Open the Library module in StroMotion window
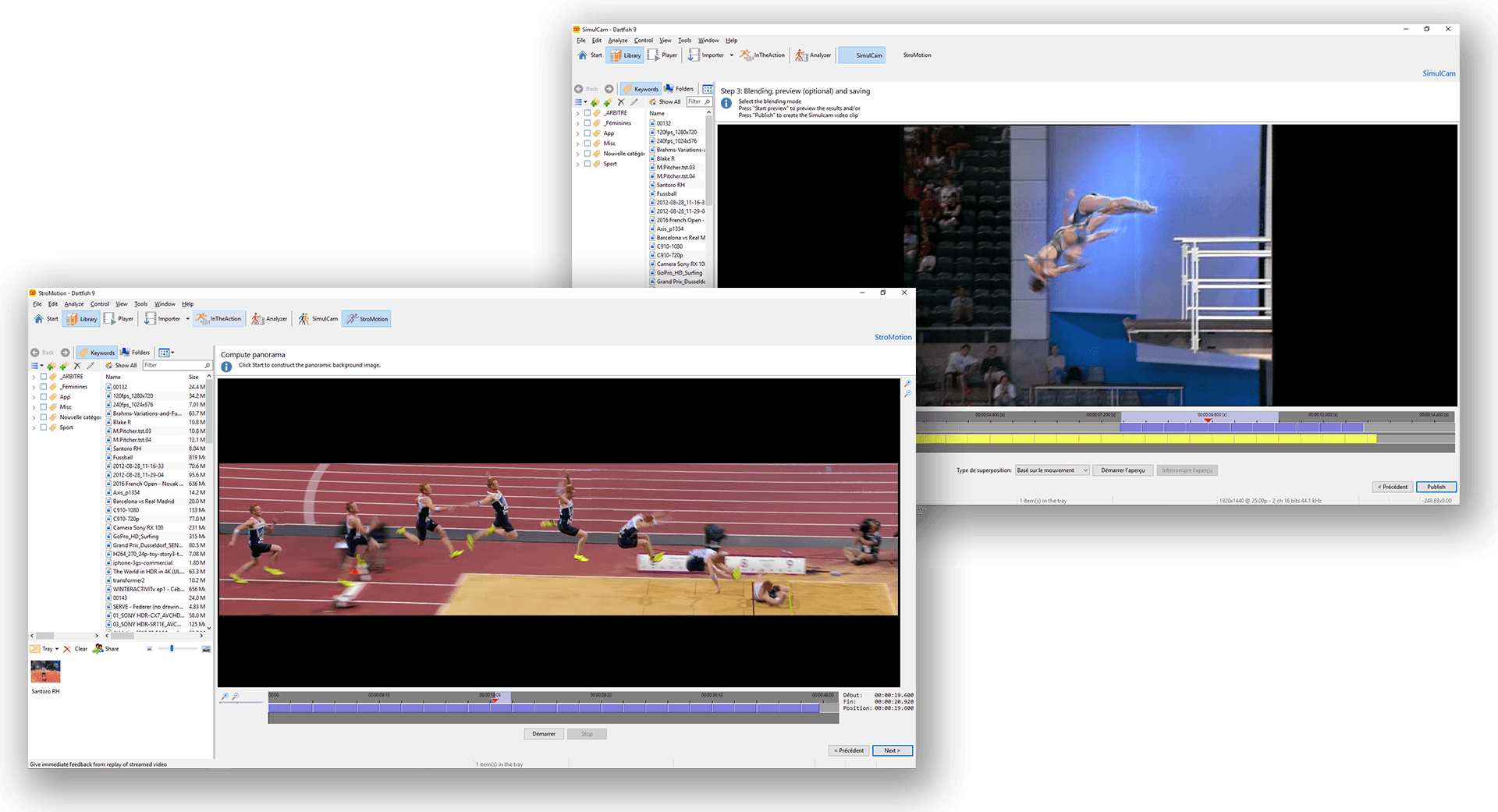 (x=81, y=318)
